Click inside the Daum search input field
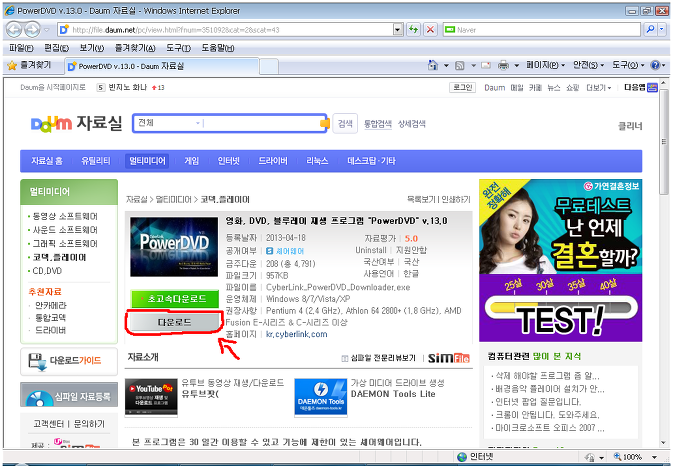Viewport: 673px width, 466px height. point(262,124)
